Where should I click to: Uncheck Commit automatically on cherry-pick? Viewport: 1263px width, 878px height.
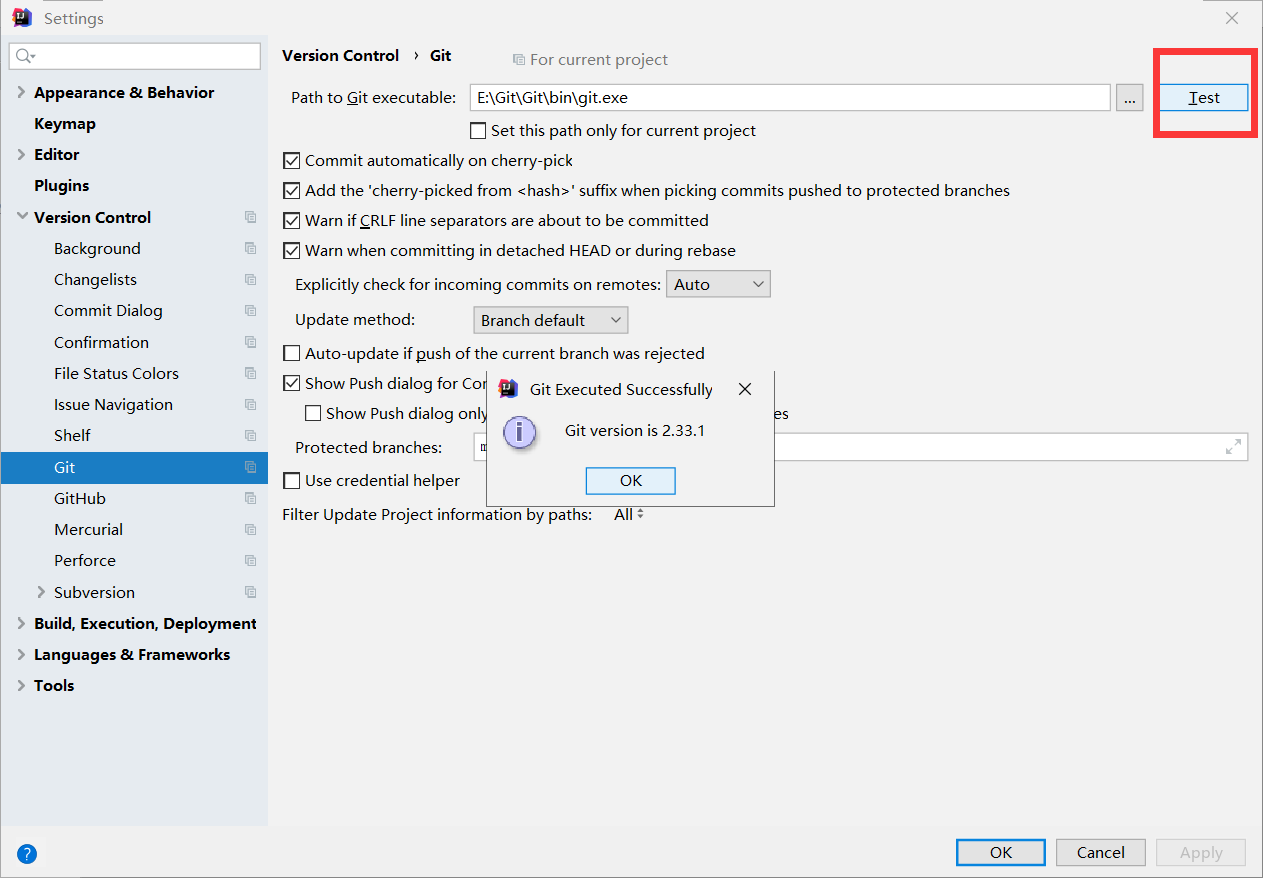[x=292, y=160]
